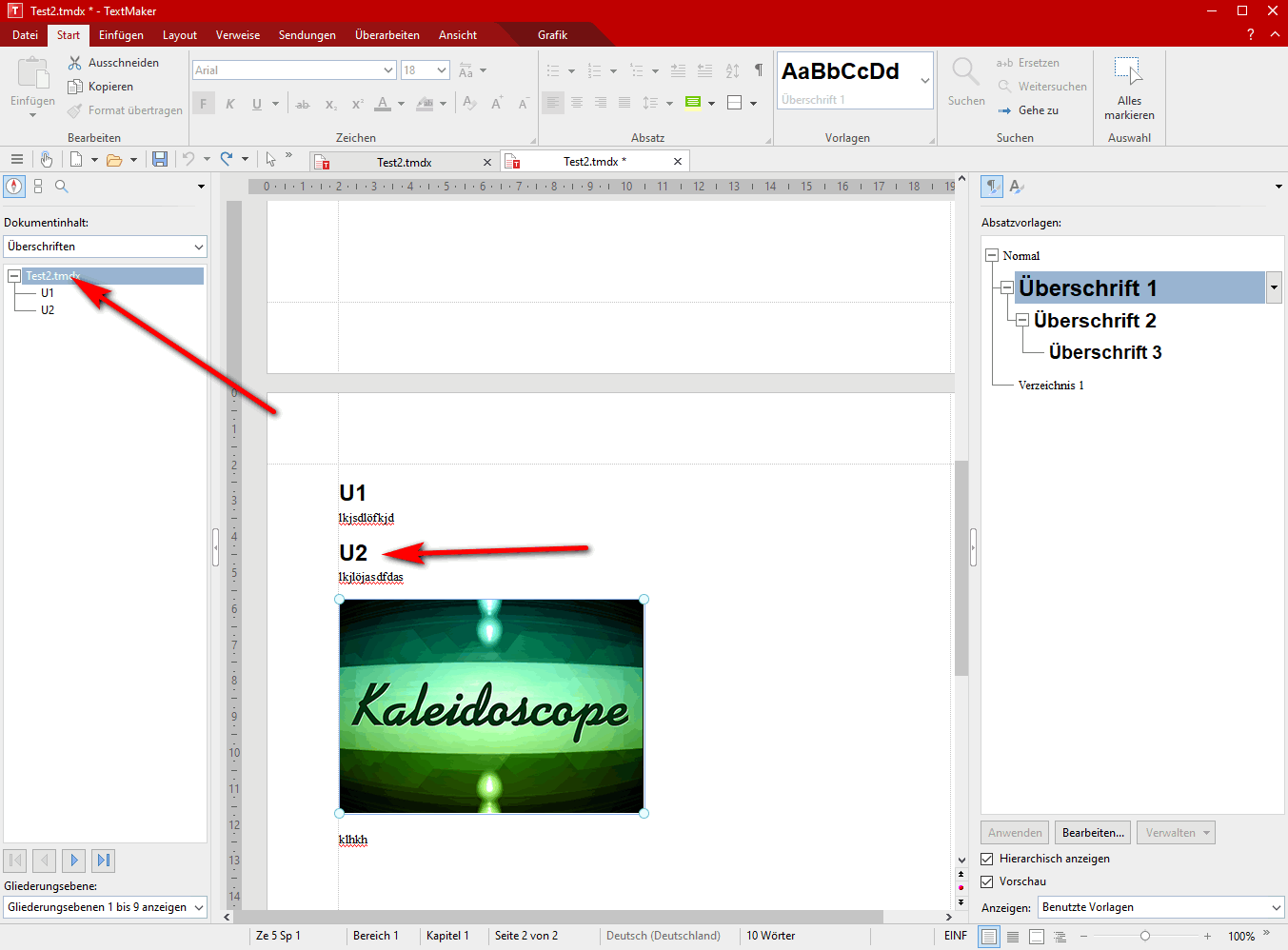1288x950 pixels.
Task: Click the last-heading navigation arrow
Action: pyautogui.click(x=104, y=861)
